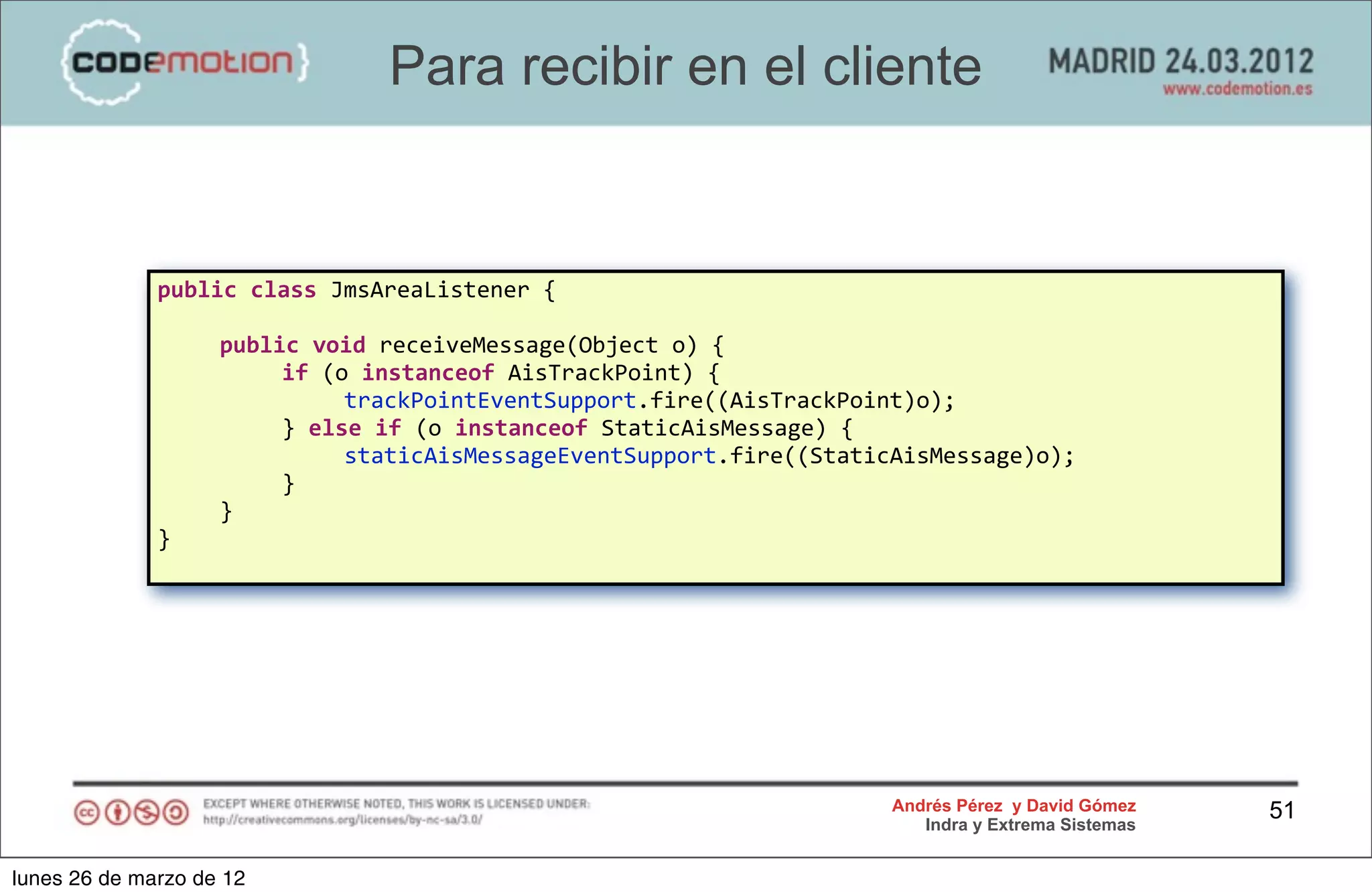Click the 'JmsAreaListener' class name

coord(430,290)
